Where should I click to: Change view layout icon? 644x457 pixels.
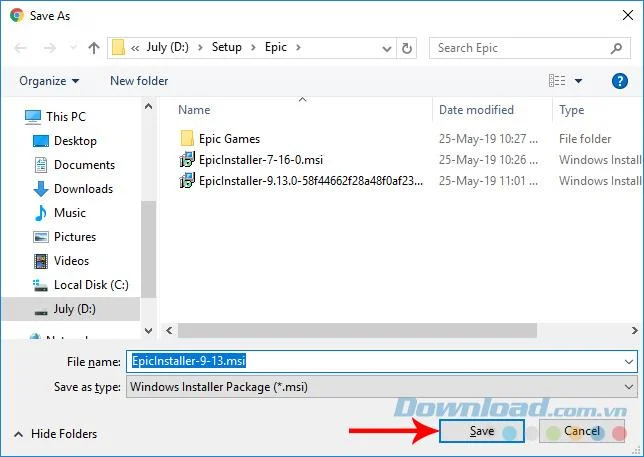pyautogui.click(x=557, y=80)
